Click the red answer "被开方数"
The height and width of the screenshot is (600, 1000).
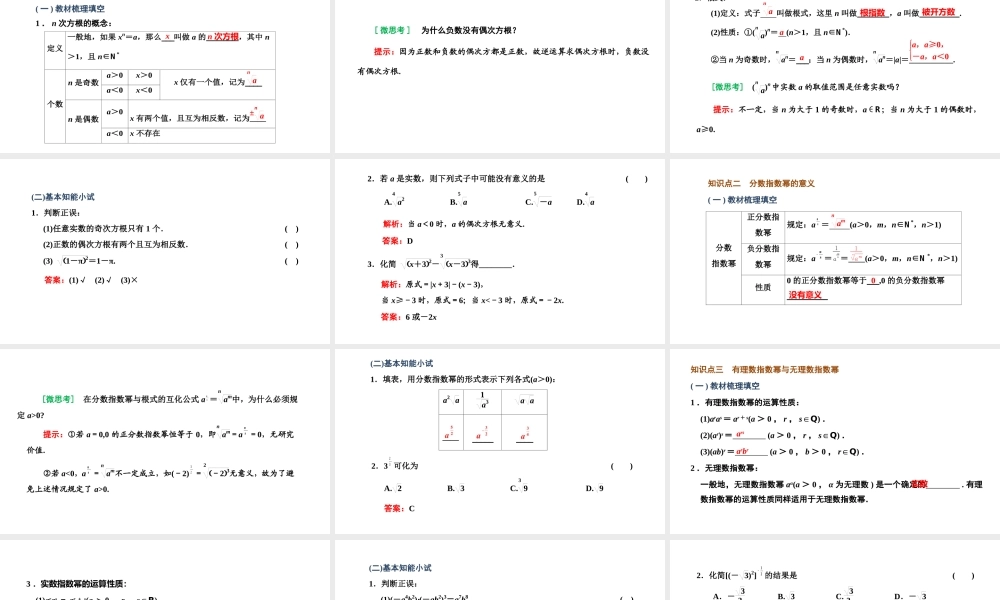click(939, 12)
